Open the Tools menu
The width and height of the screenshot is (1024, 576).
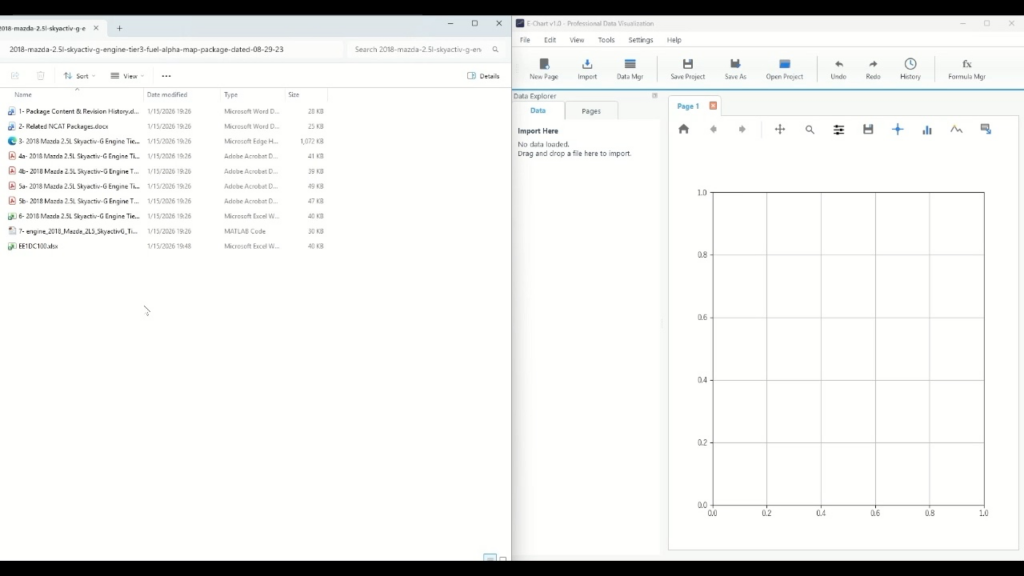point(606,40)
